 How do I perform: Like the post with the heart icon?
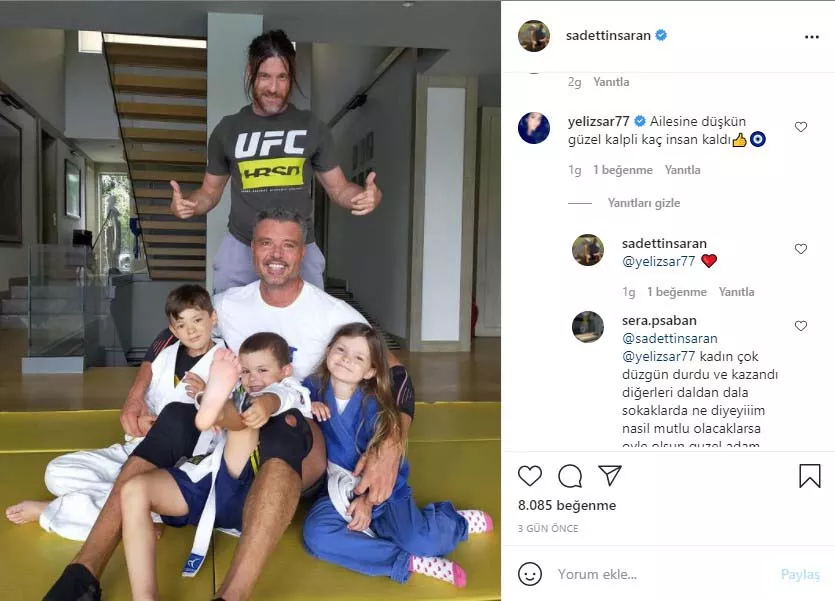coord(530,475)
